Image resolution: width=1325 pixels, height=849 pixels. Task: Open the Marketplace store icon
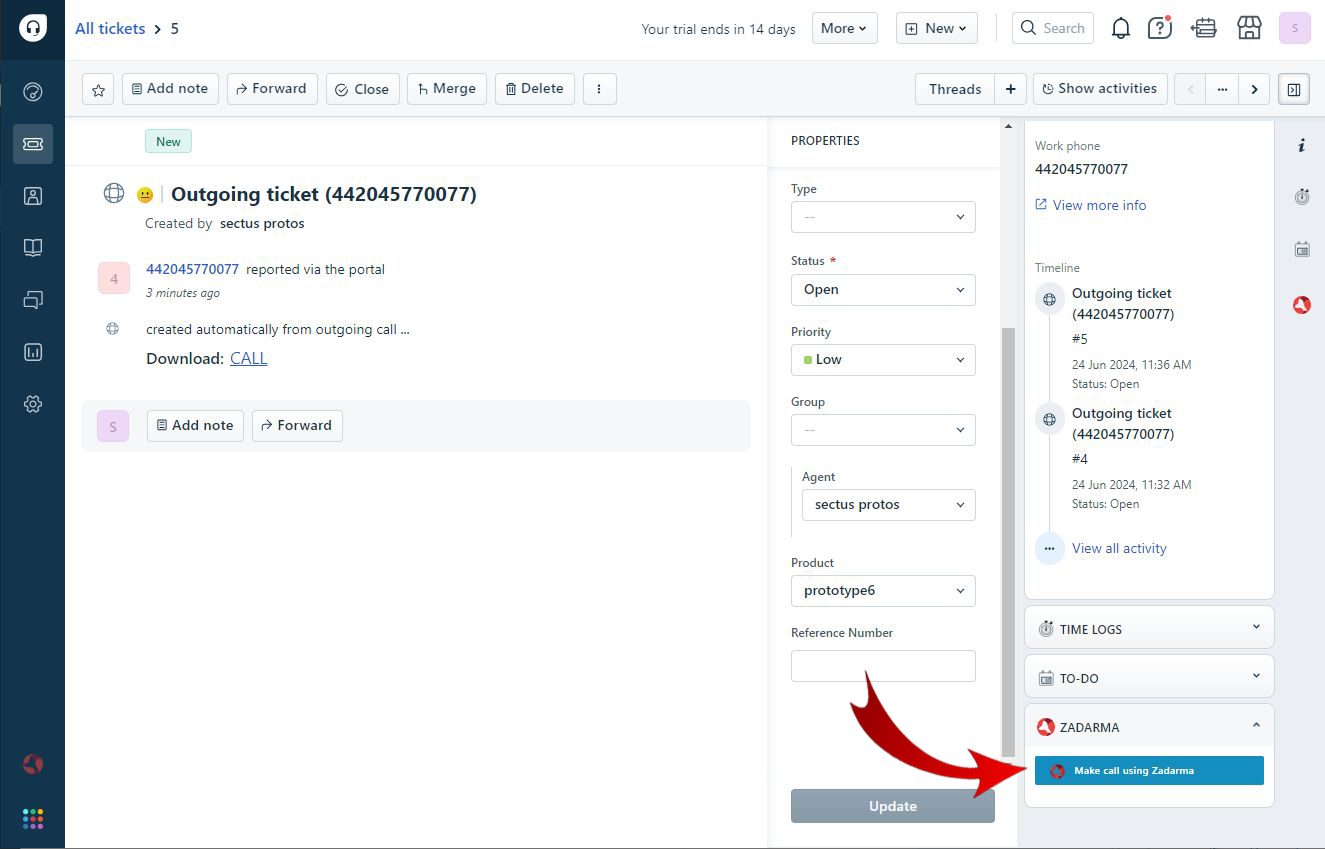1249,29
